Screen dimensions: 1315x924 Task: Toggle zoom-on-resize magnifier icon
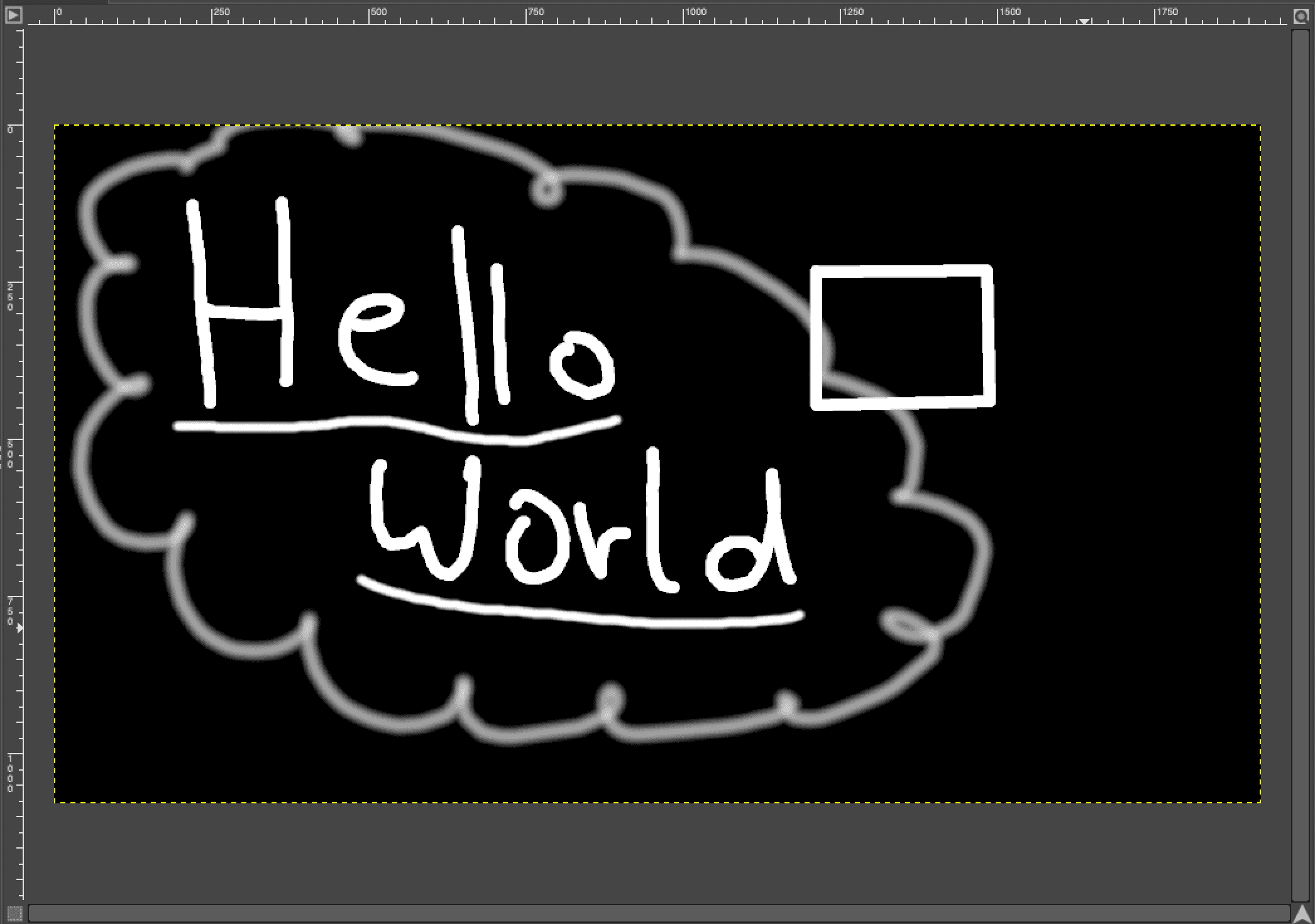[x=1301, y=16]
